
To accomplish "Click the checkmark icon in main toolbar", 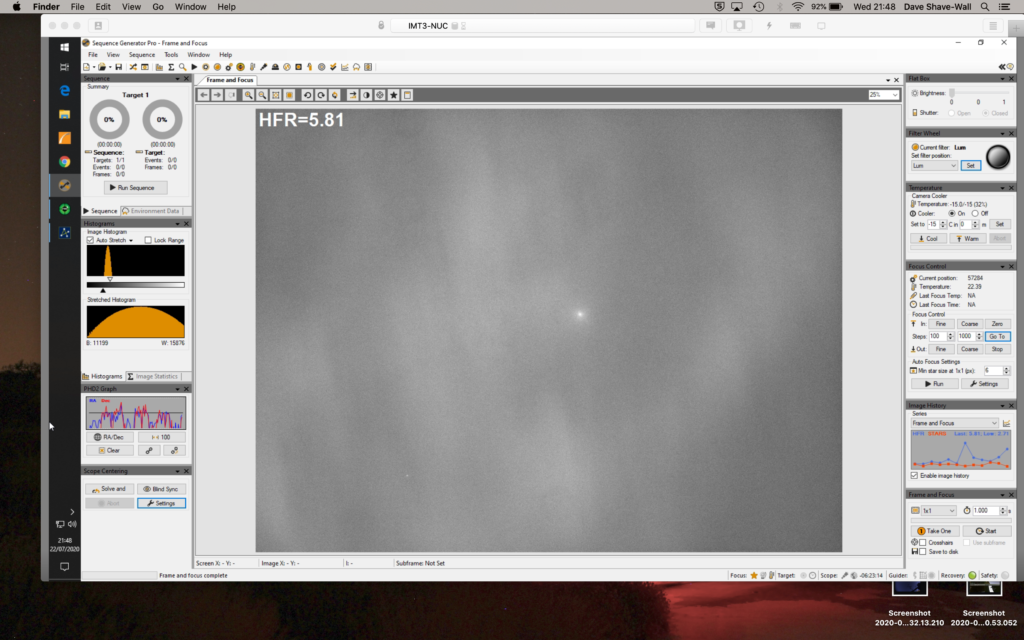I will pyautogui.click(x=333, y=67).
